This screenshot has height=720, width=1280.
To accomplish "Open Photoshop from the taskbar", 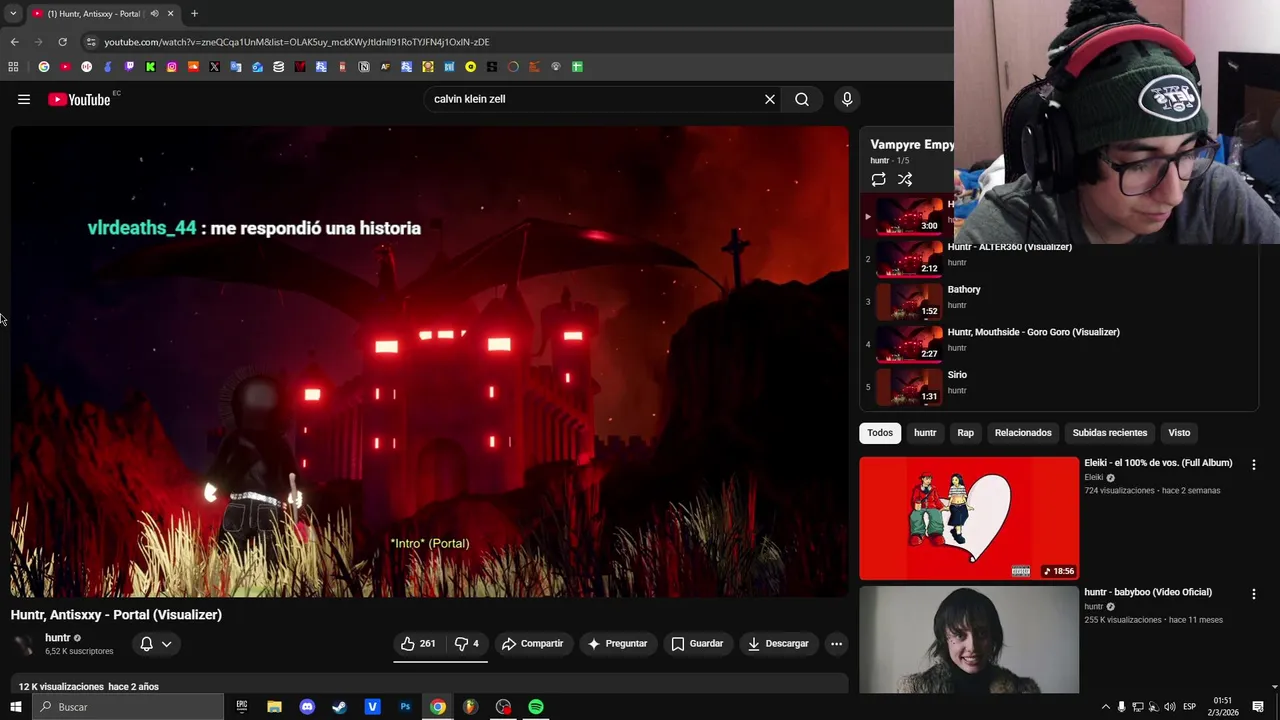I will pos(405,707).
